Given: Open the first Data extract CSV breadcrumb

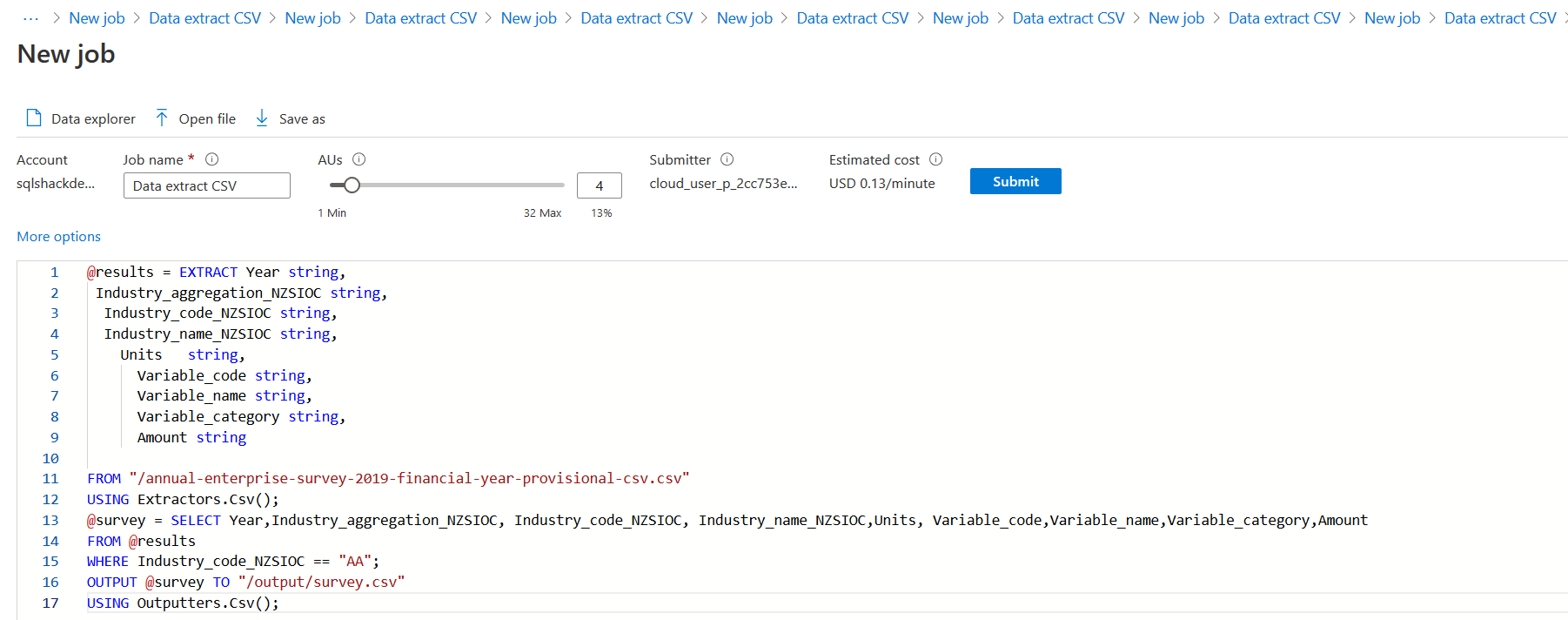Looking at the screenshot, I should (204, 18).
